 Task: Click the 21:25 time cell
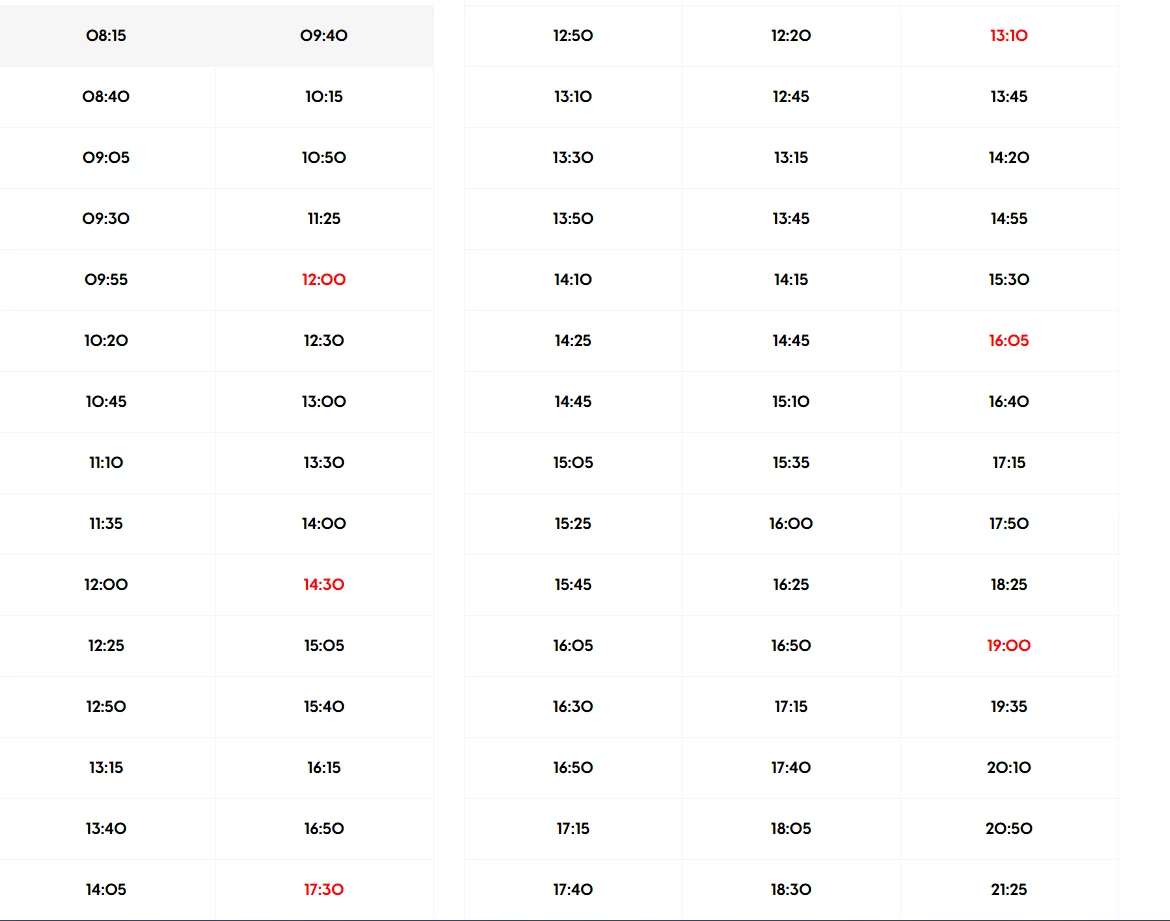click(1009, 890)
